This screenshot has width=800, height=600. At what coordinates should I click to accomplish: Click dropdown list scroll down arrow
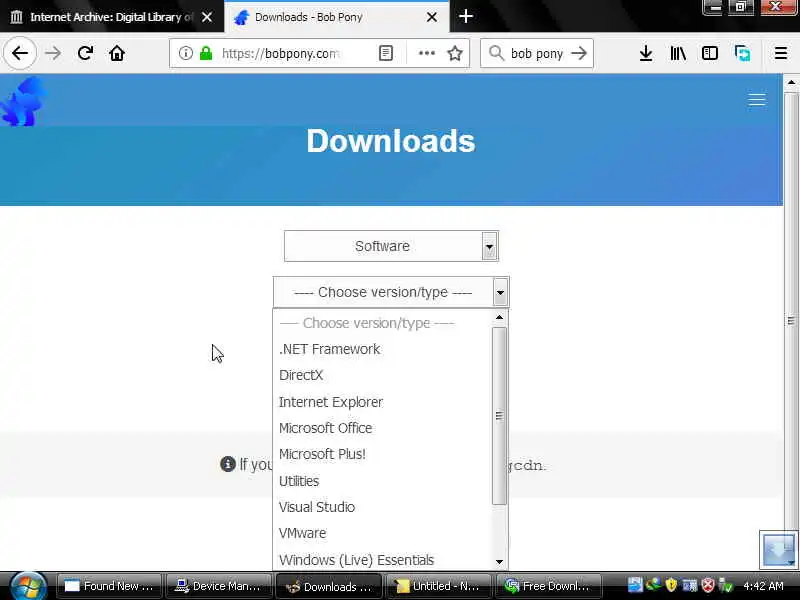tap(499, 562)
